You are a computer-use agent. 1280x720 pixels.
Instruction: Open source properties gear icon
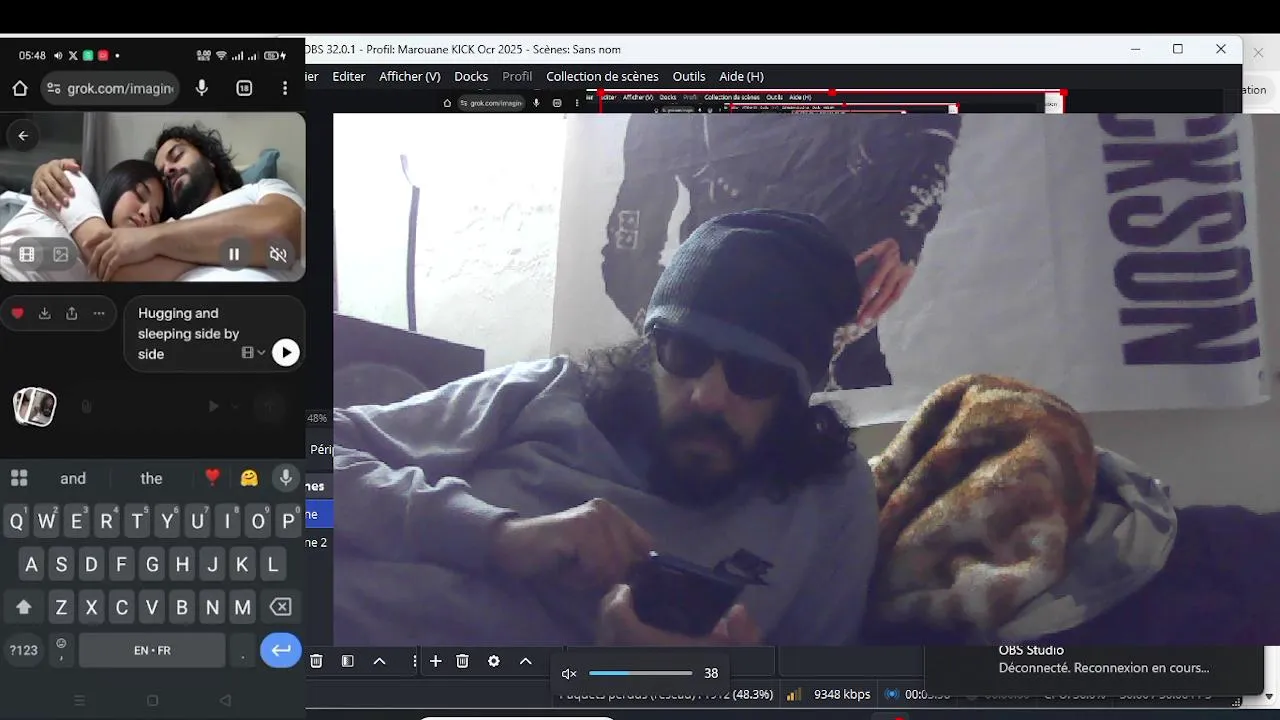coord(493,661)
